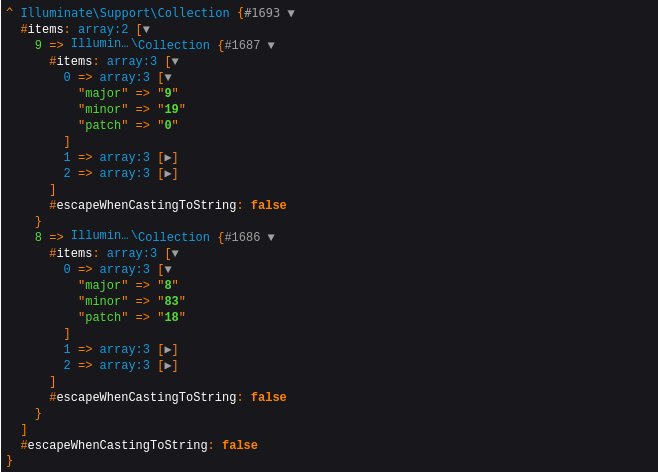Collapse index 0 array inside Collection #1687
Screen dimensions: 658x472
click(168, 78)
